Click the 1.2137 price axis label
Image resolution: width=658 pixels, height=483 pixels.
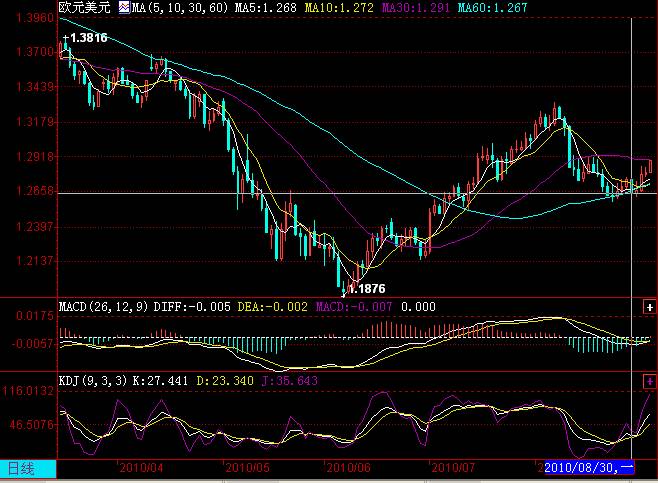pos(35,261)
